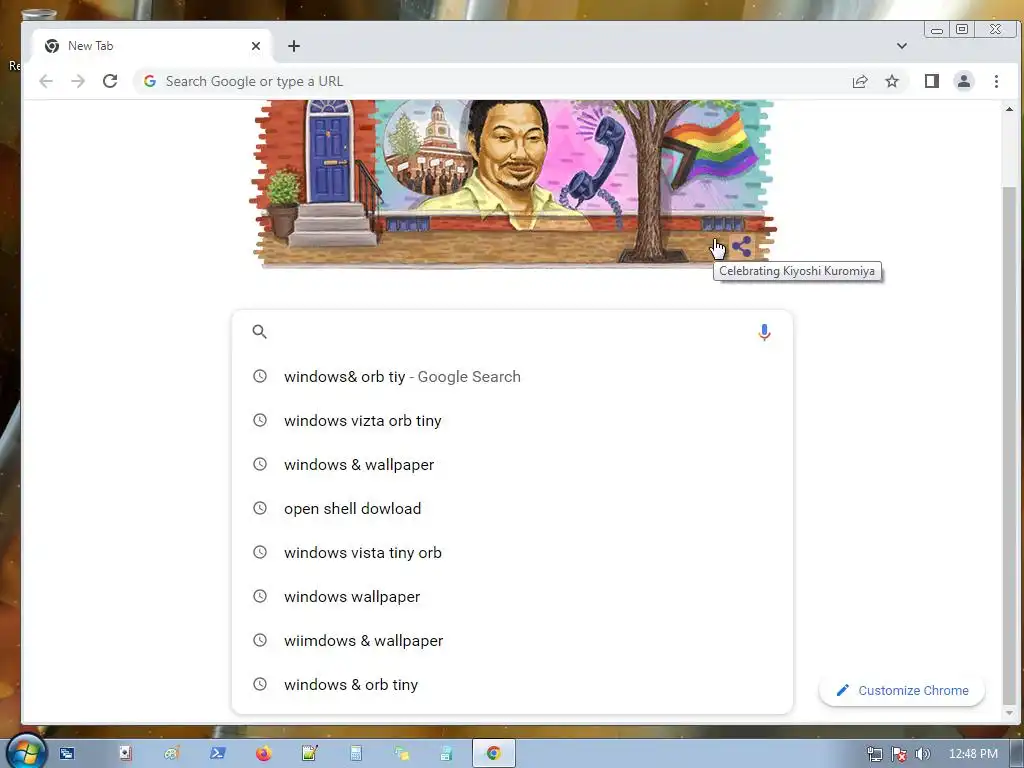Select suggestion 'windows vista tiny orb'

(512, 552)
